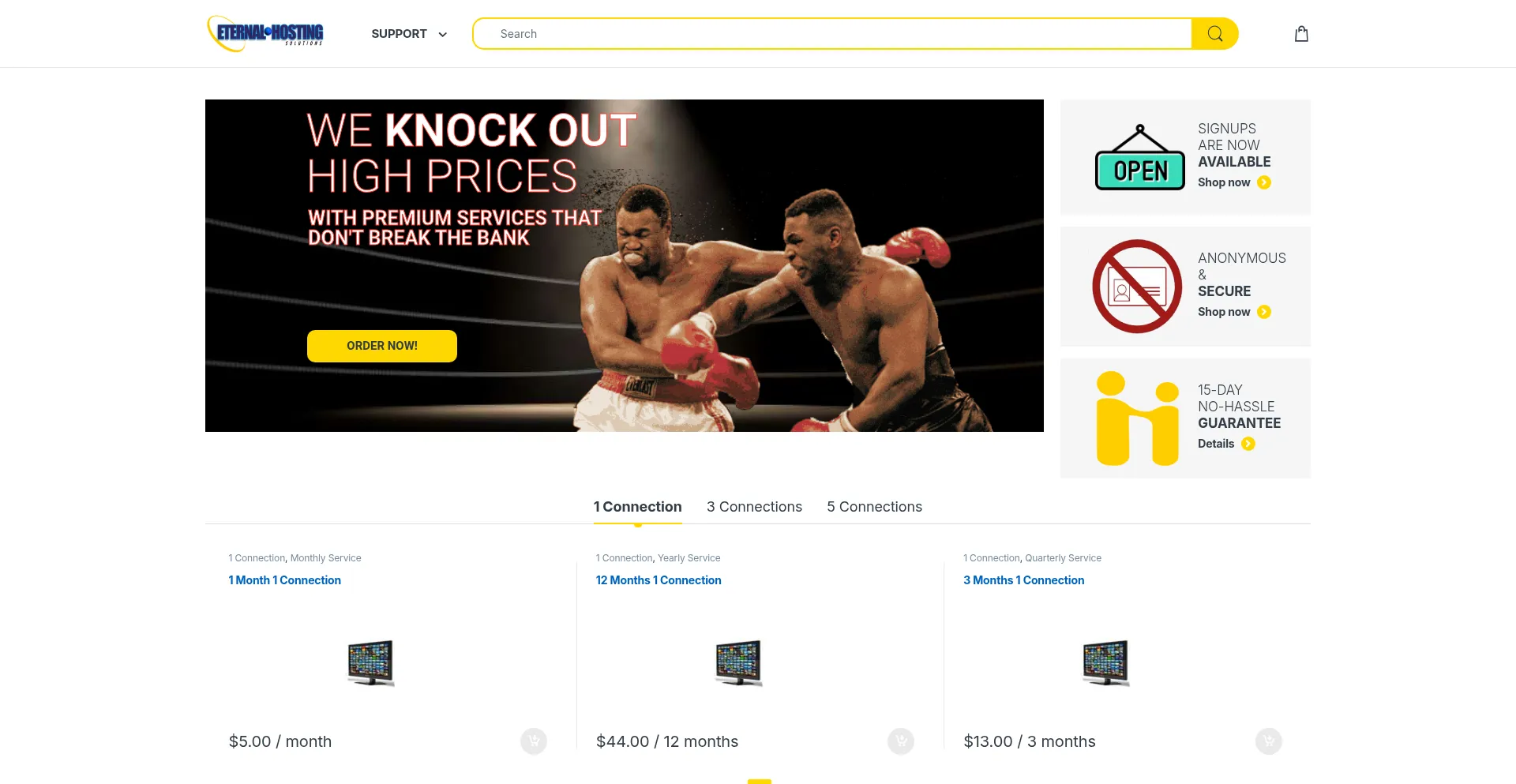Add 12 Months 1 Connection to cart
1516x784 pixels.
[901, 741]
